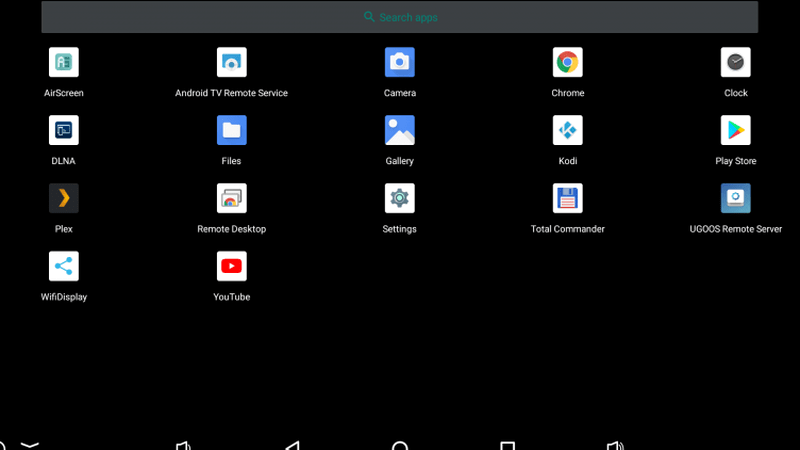Launch the Plex app
The image size is (800, 450).
click(x=64, y=198)
